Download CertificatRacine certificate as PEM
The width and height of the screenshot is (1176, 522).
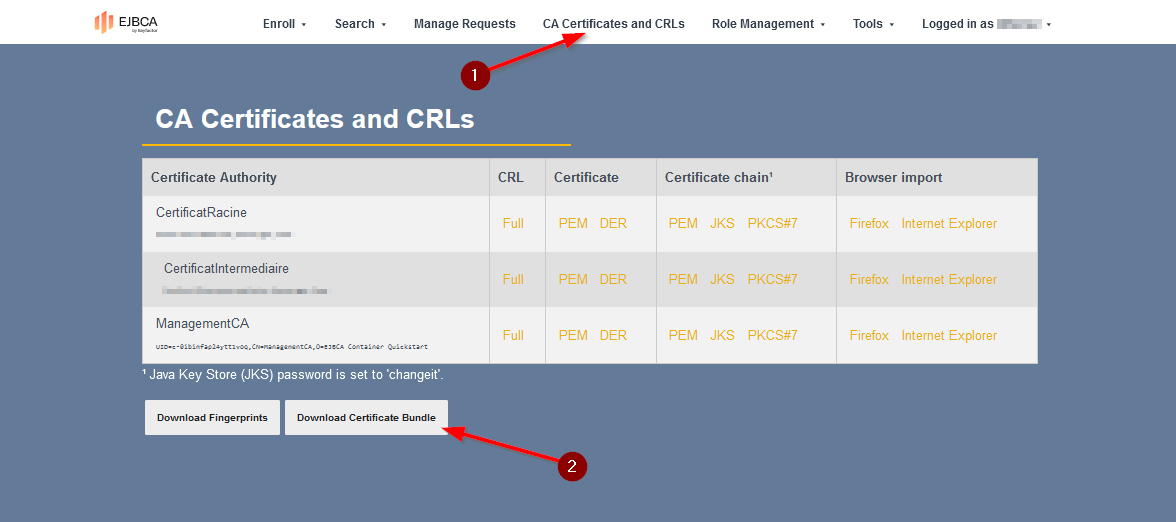(573, 224)
